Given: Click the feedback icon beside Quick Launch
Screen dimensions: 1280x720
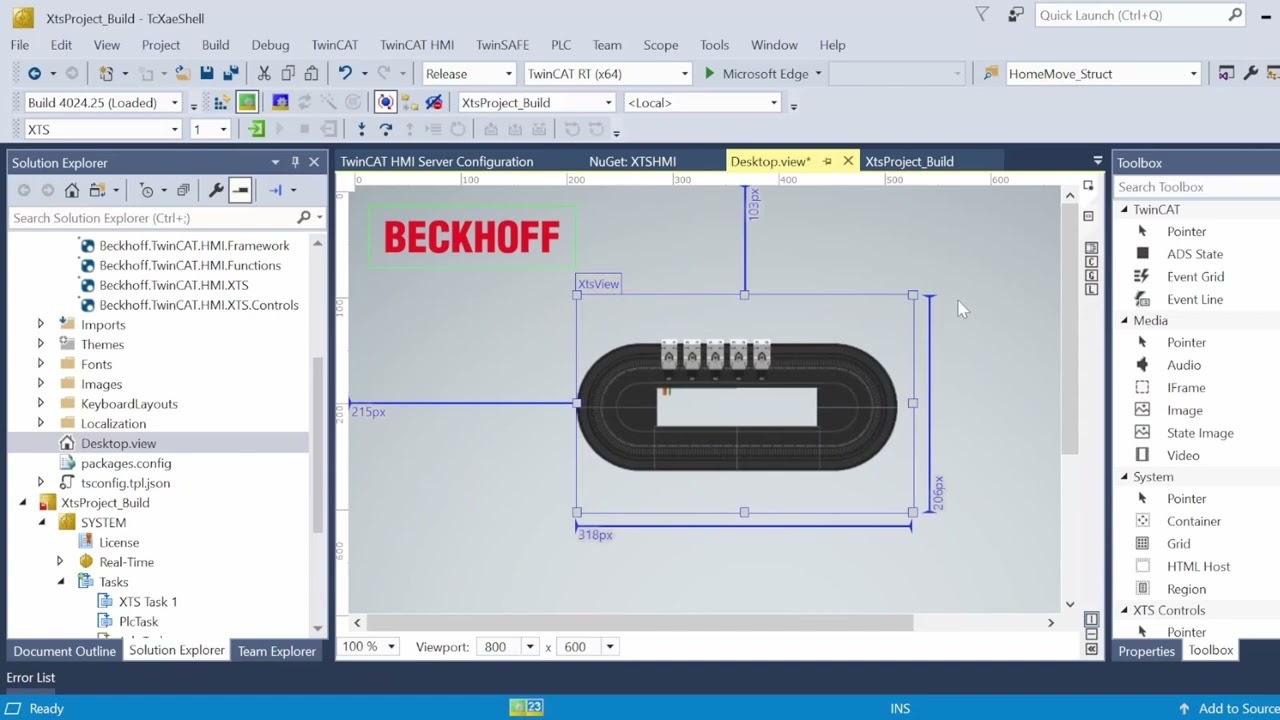Looking at the screenshot, I should coord(1016,15).
